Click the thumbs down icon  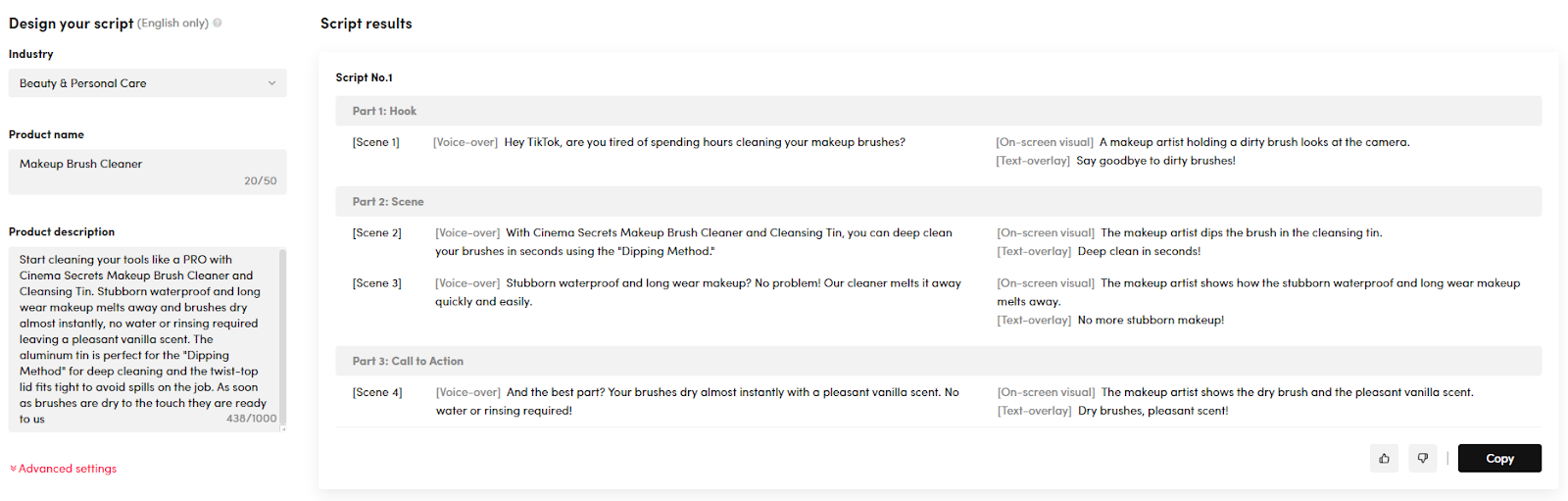(1423, 458)
